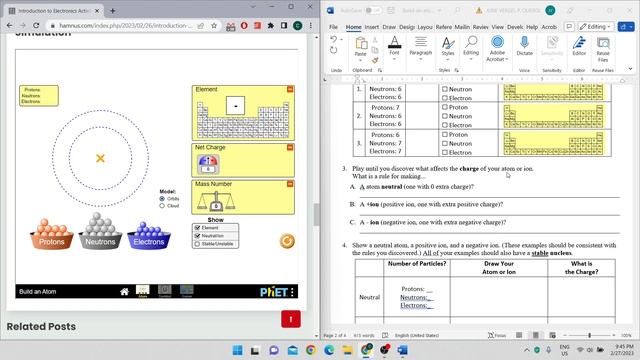
Task: Open the Editor proofing tool
Action: point(579,46)
